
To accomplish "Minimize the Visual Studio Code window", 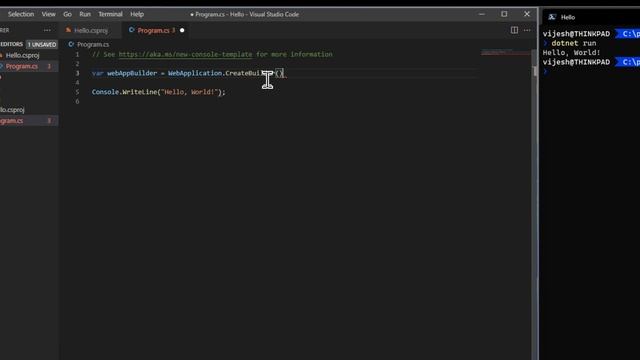I will pos(482,14).
